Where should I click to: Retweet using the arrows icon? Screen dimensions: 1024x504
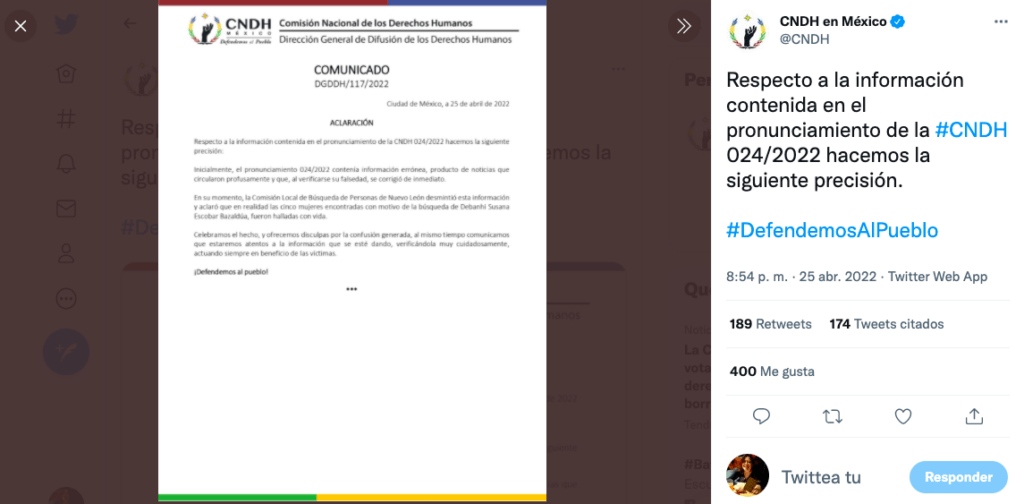click(x=833, y=416)
